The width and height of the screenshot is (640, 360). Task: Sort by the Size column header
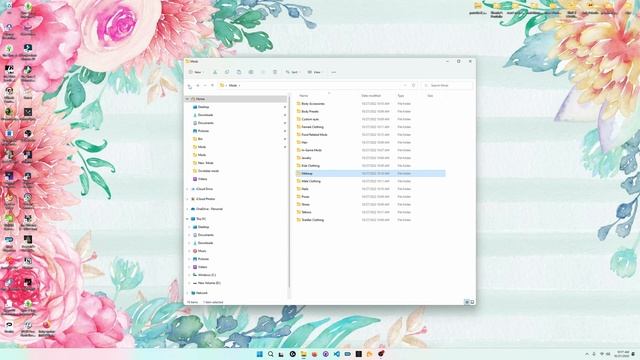[430, 96]
